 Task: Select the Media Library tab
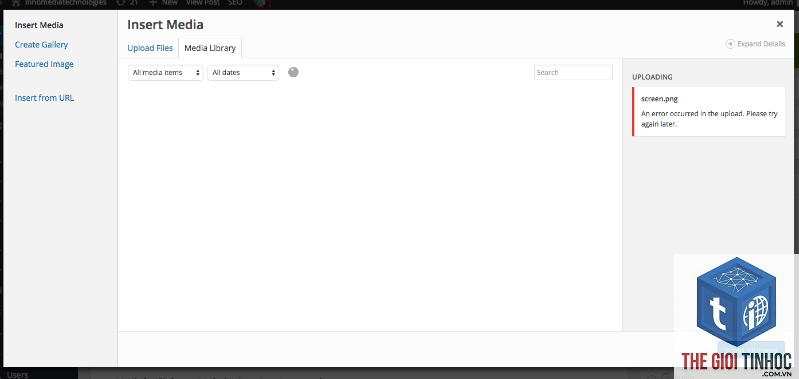coord(210,48)
